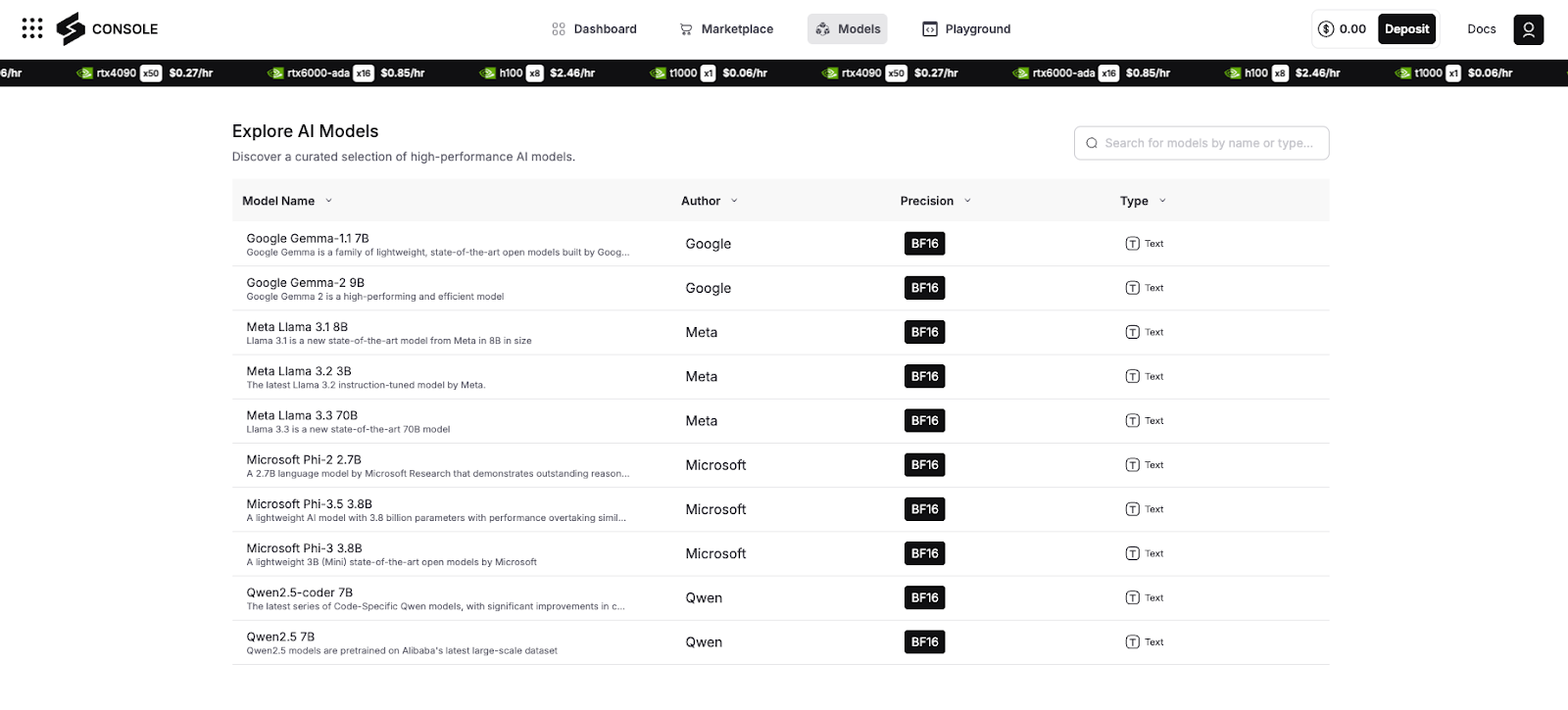Click the Text type icon for Qwen2.5 7B
Screen dimensions: 1568x710
coord(1133,642)
